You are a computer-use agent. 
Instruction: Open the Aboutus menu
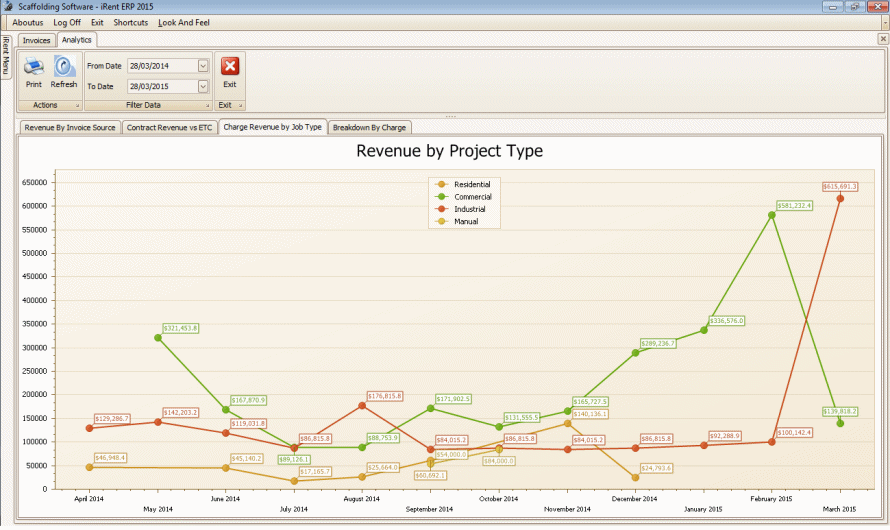(x=28, y=23)
